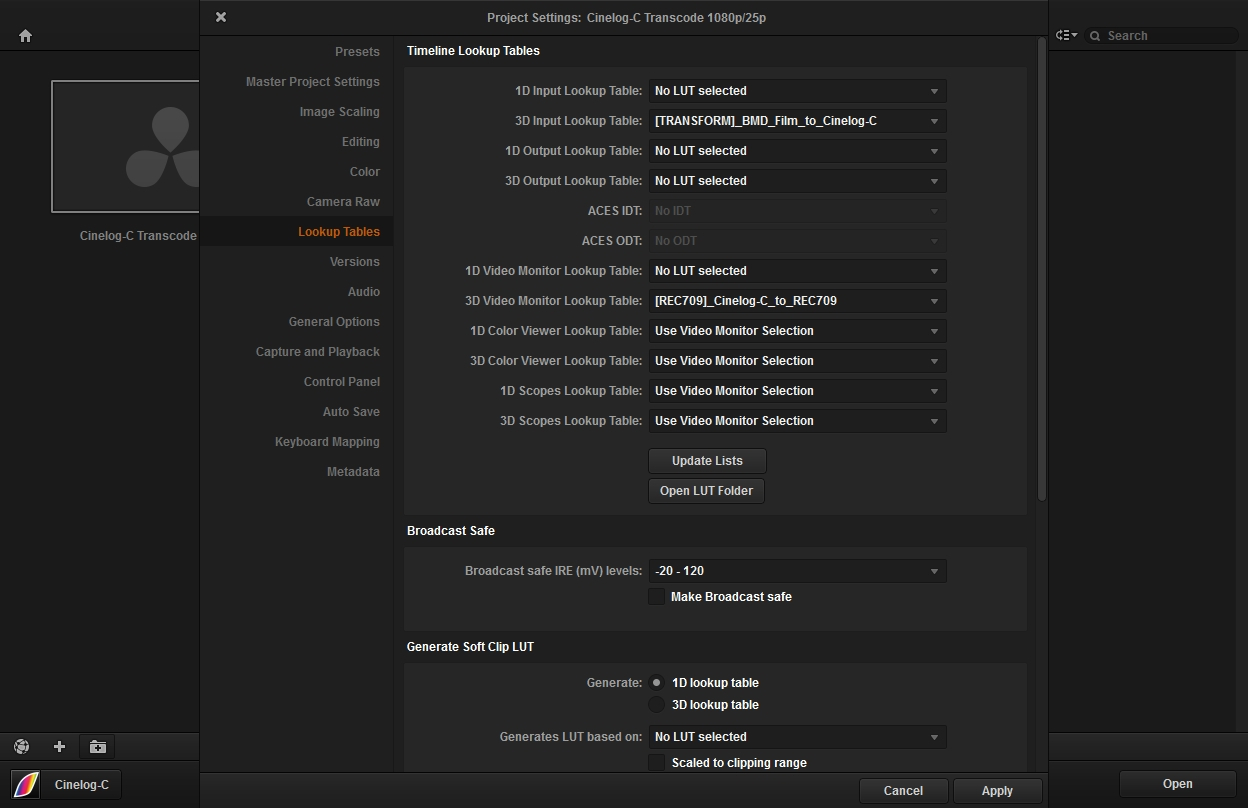Click the new folder icon

click(97, 746)
